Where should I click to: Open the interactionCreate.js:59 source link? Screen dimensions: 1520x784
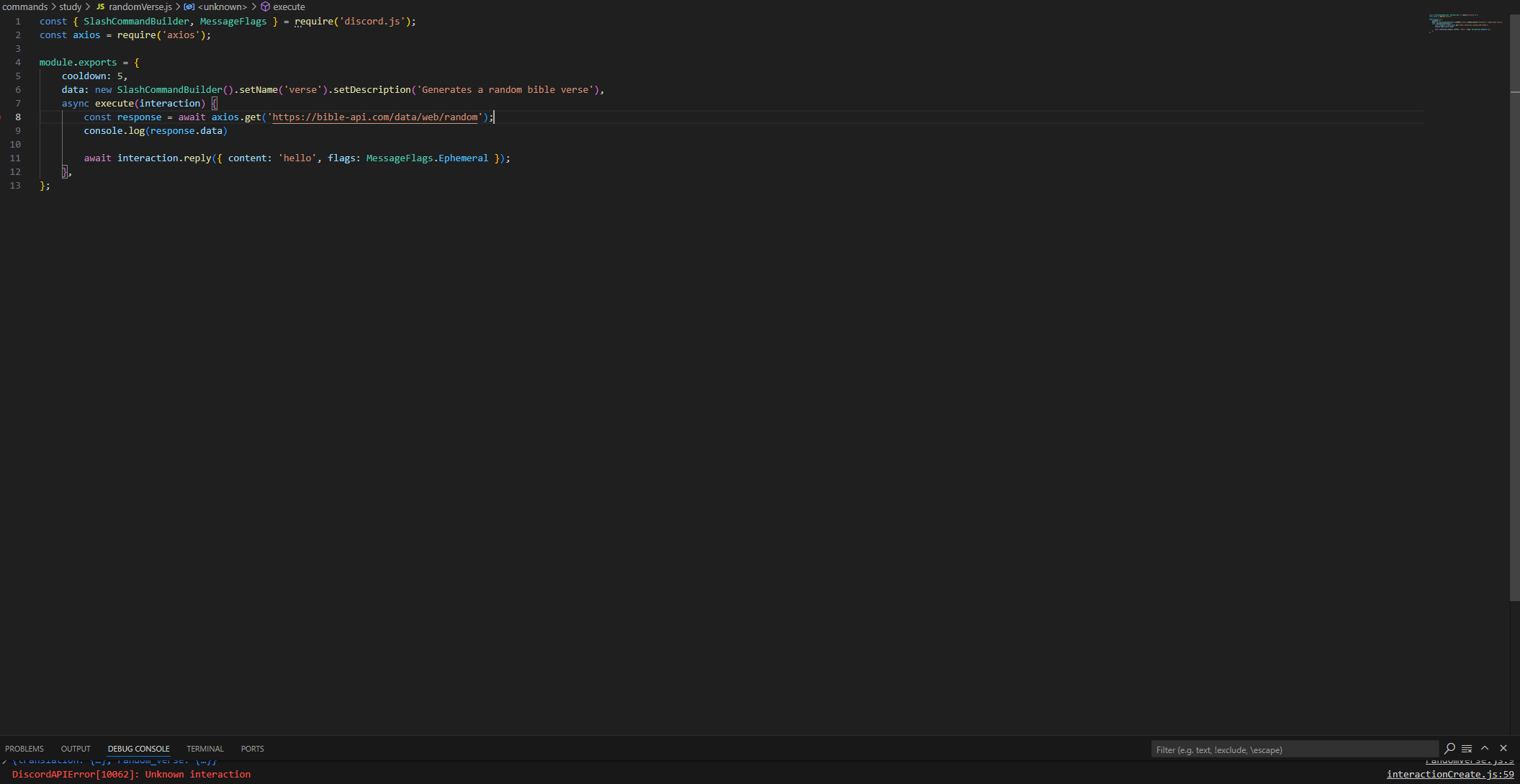(x=1449, y=775)
